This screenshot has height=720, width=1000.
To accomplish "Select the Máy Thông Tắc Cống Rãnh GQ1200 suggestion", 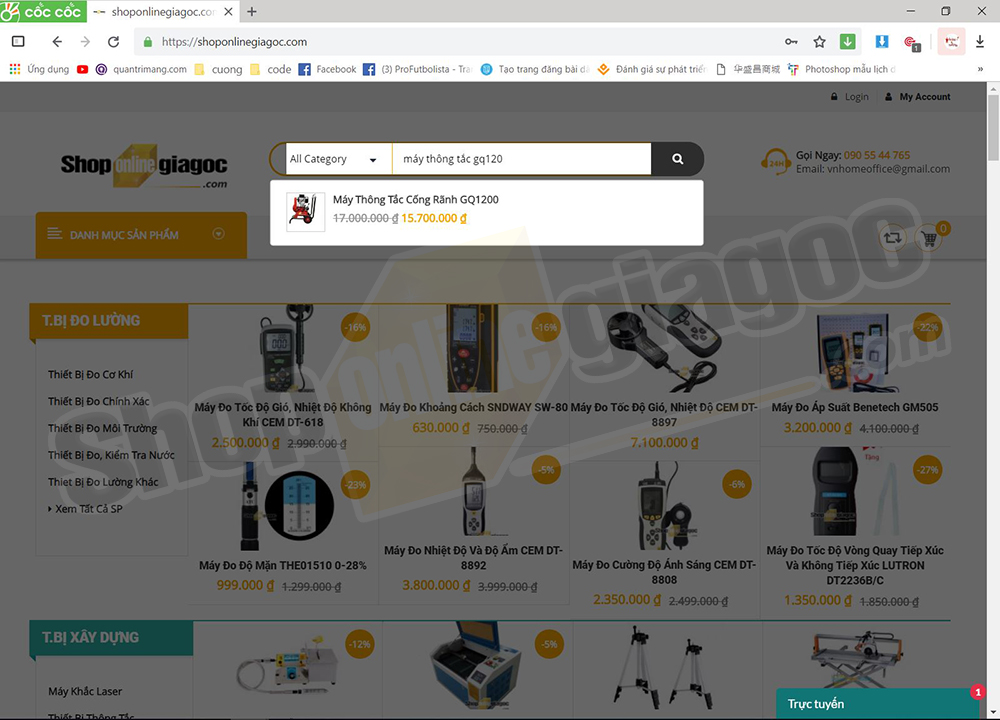I will [x=415, y=200].
